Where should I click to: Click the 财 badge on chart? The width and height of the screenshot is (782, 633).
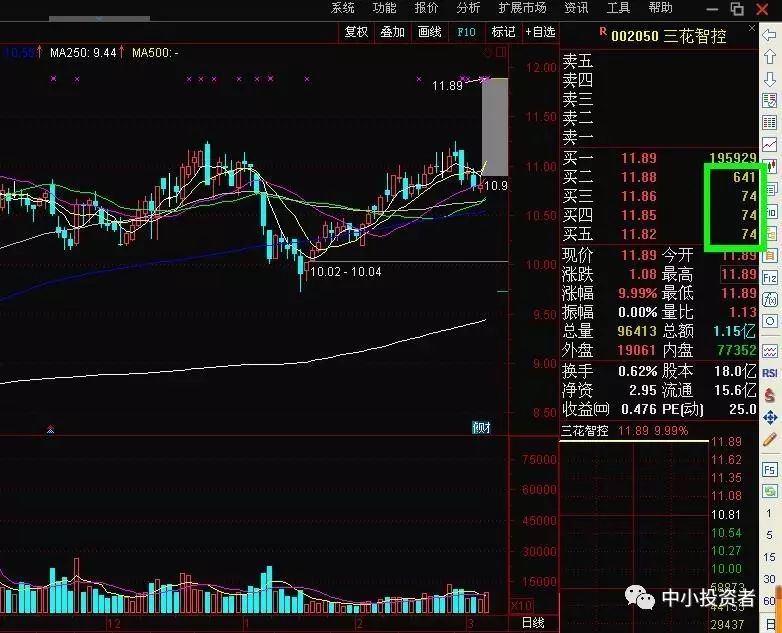[481, 427]
